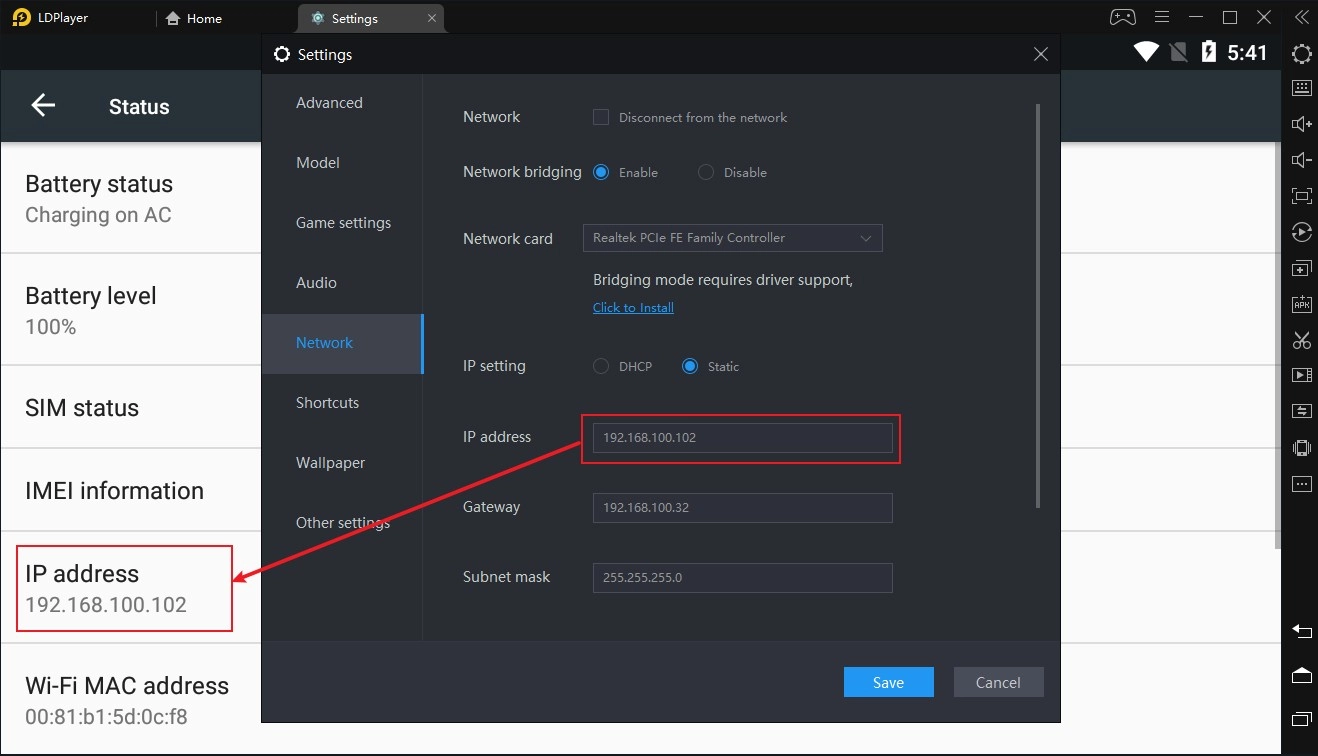1318x756 pixels.
Task: Click the Gateway input field
Action: point(742,508)
